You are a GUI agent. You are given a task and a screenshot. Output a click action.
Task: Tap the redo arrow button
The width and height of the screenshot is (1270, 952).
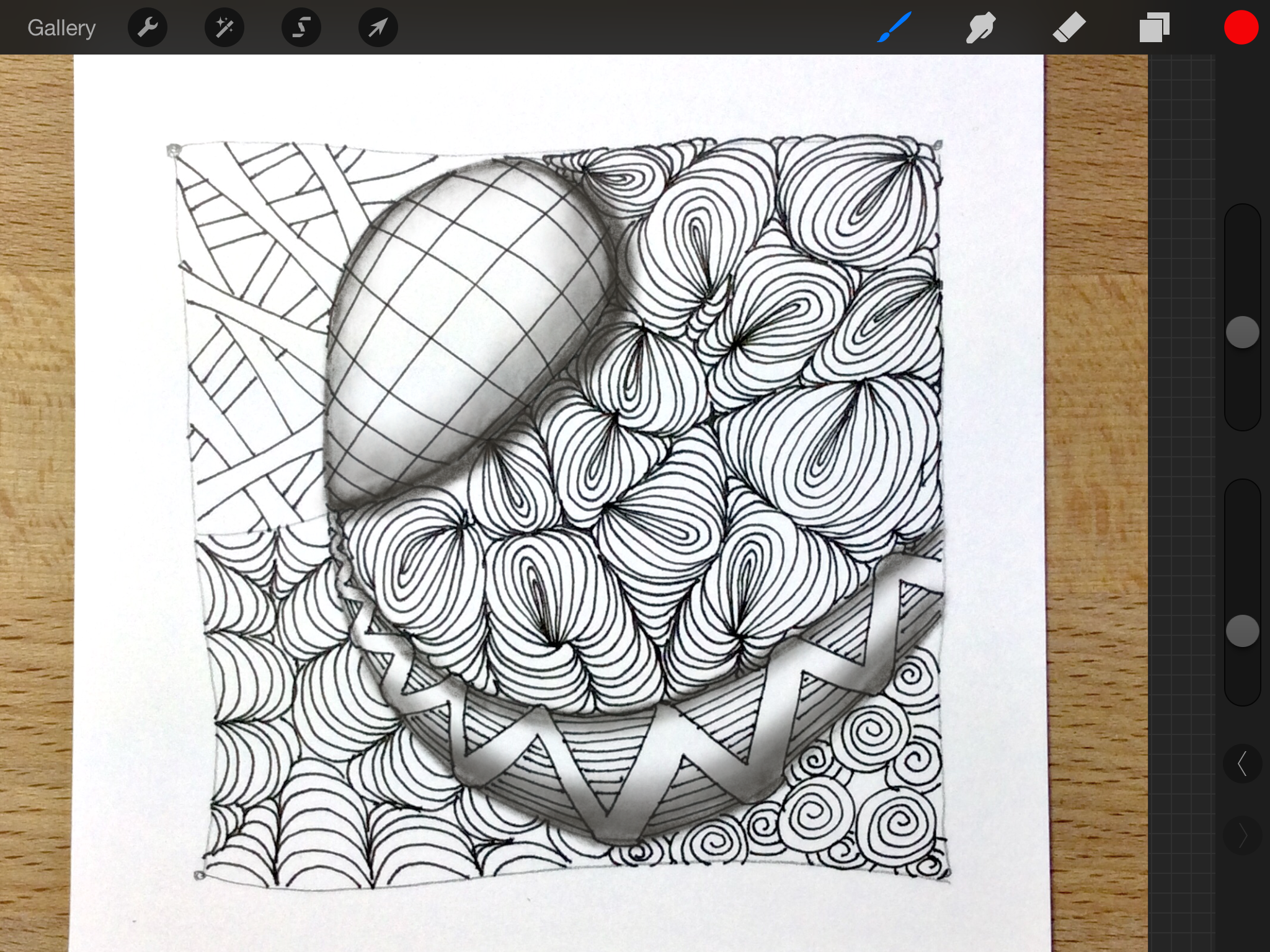[x=1242, y=836]
